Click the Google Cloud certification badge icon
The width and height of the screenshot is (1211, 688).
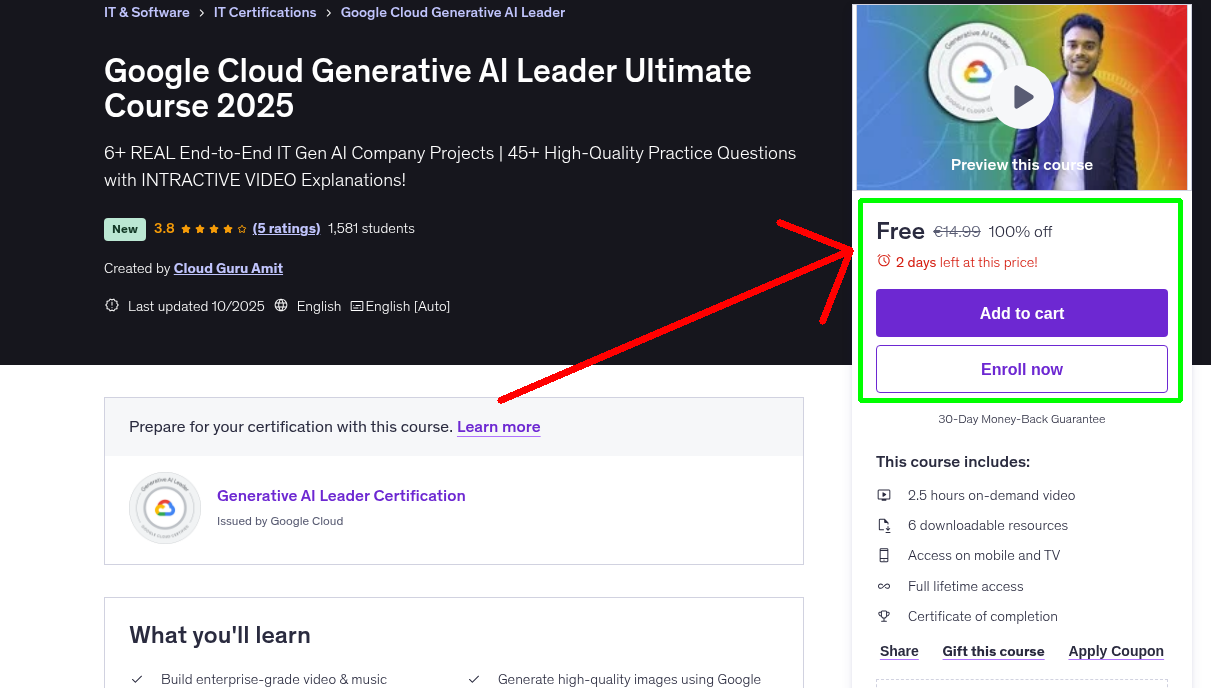click(165, 508)
